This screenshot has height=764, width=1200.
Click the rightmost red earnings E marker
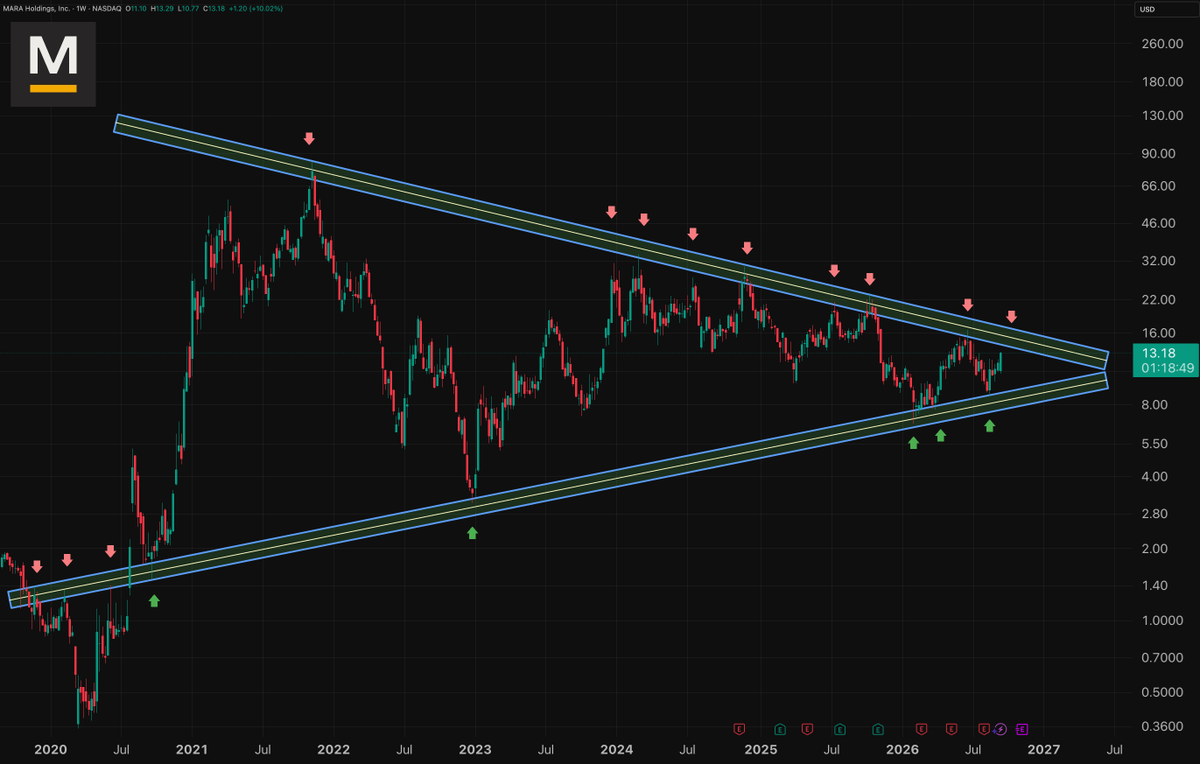(x=984, y=729)
